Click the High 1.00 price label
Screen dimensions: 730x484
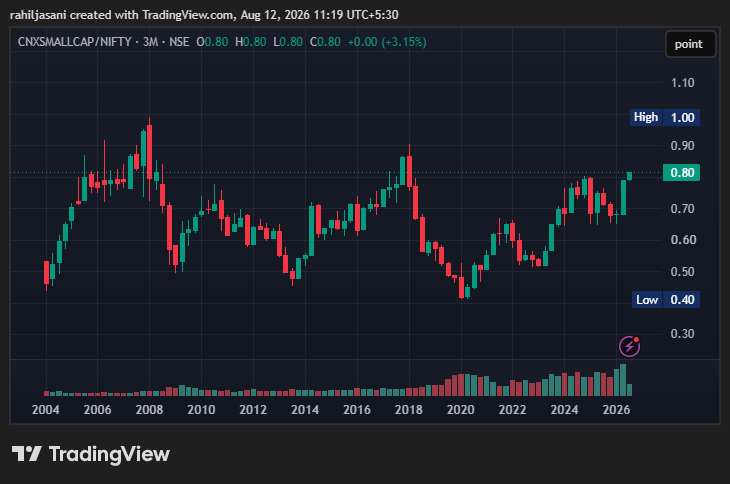pyautogui.click(x=664, y=117)
